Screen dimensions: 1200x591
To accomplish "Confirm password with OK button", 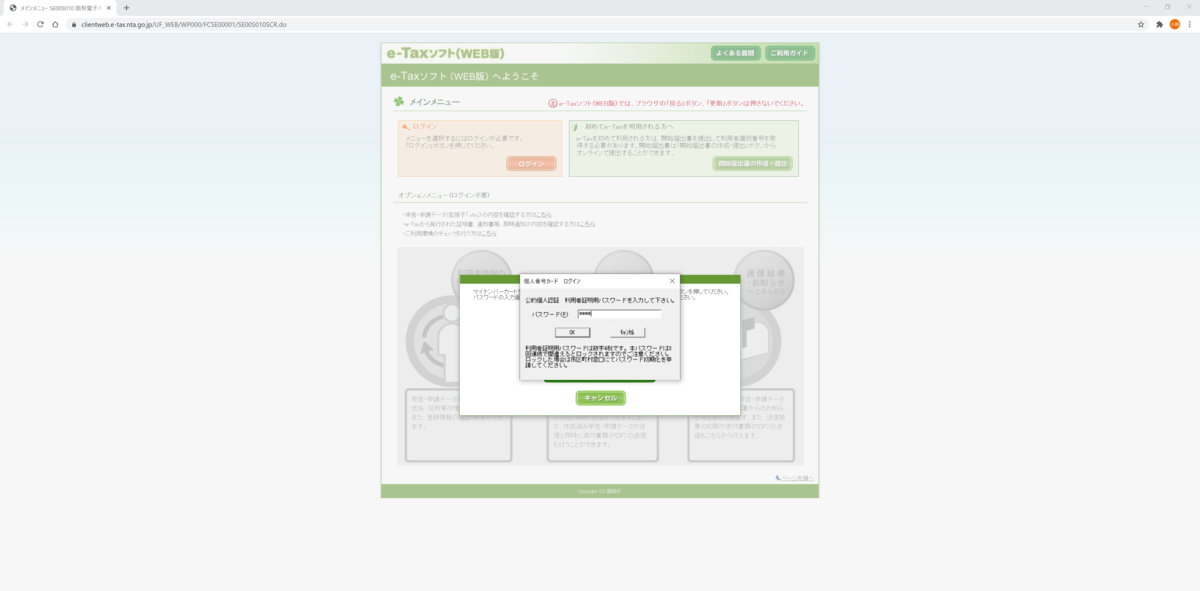I will click(x=572, y=332).
